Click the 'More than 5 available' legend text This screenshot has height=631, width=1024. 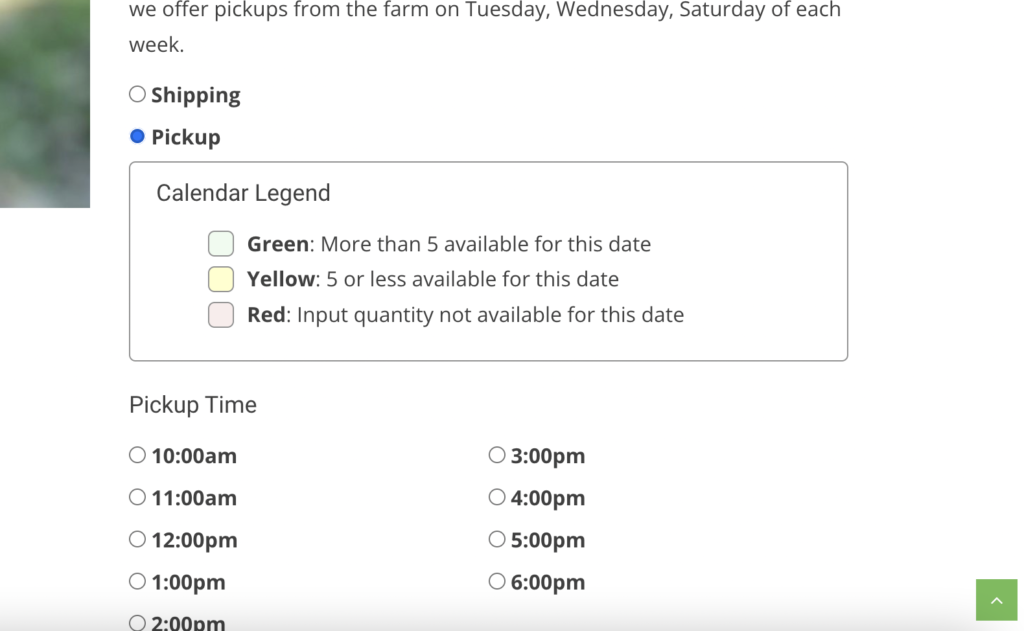pos(485,244)
